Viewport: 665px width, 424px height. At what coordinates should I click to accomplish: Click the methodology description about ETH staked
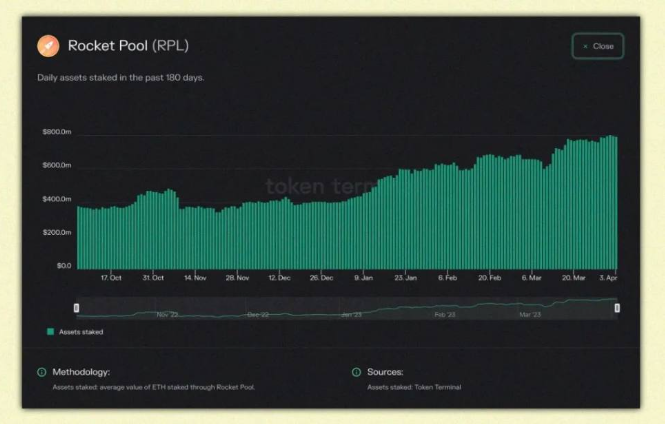[x=154, y=387]
